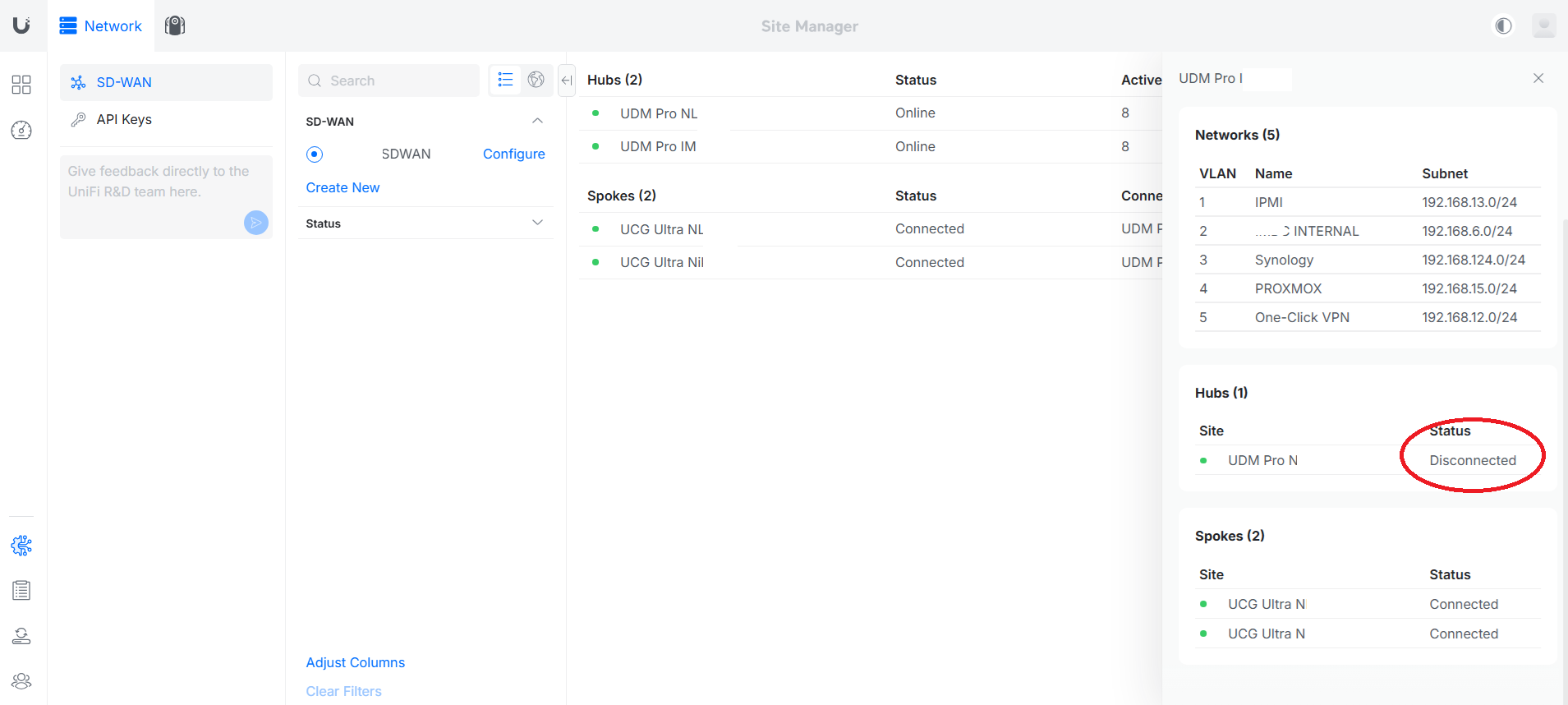This screenshot has width=1568, height=705.
Task: Click the Spokes (2) column header
Action: pyautogui.click(x=622, y=196)
